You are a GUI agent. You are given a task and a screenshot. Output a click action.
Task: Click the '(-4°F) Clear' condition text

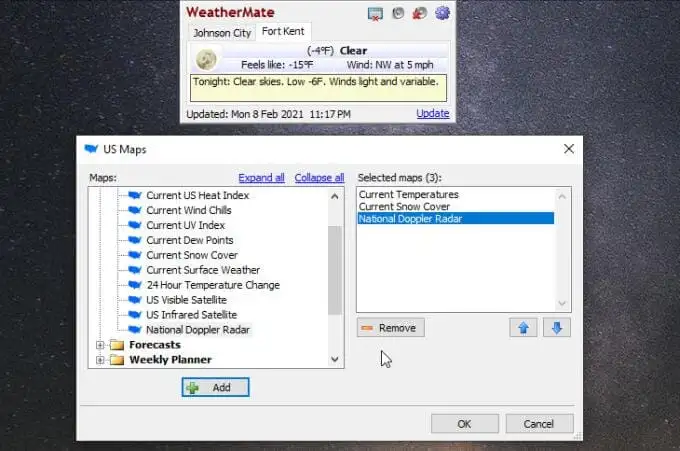(x=337, y=51)
